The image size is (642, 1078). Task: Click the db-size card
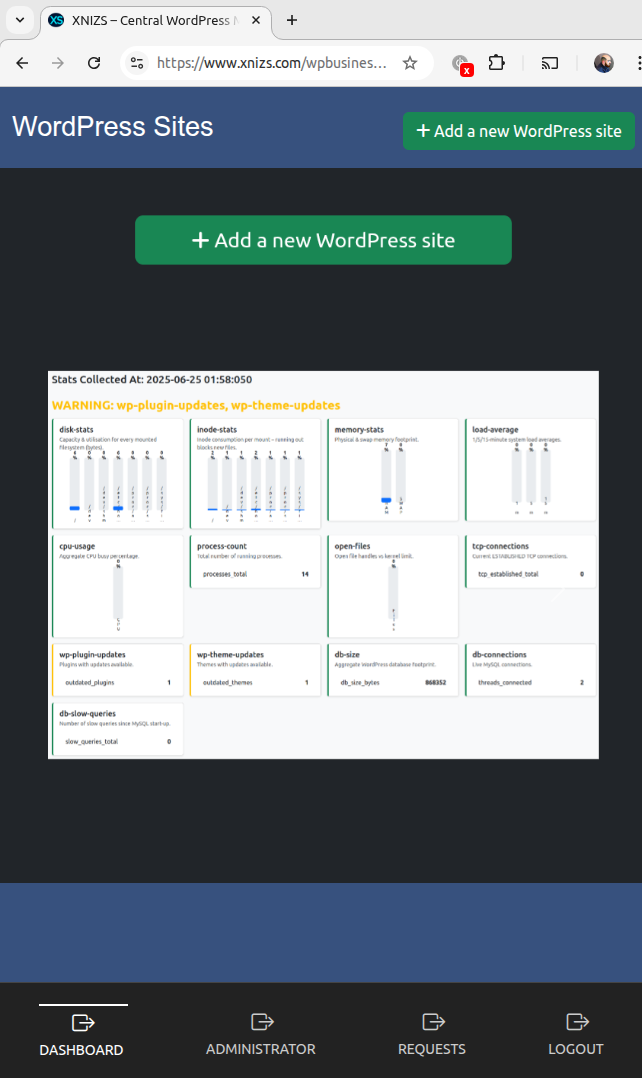click(392, 670)
